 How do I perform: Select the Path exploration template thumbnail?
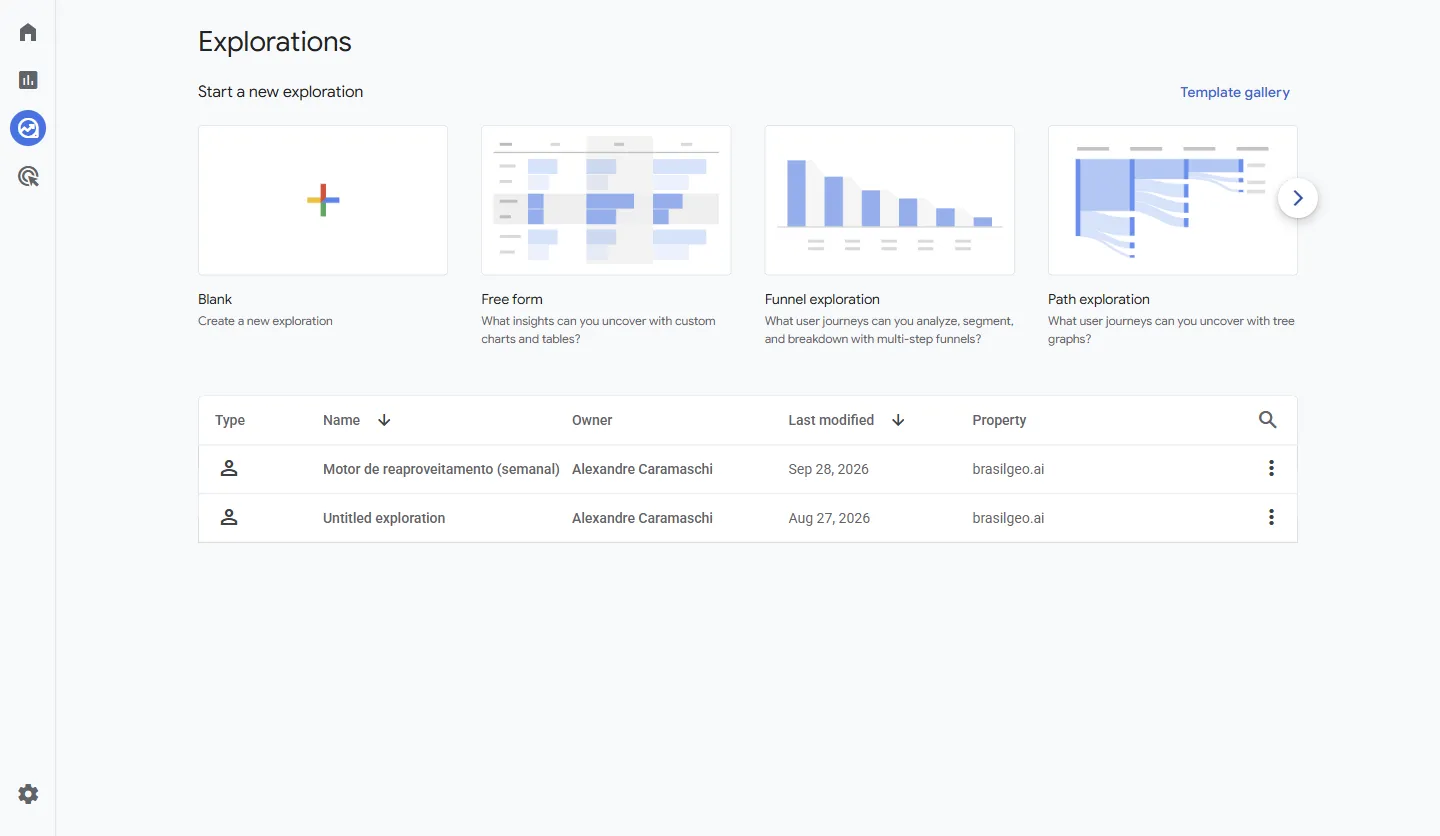point(1173,200)
